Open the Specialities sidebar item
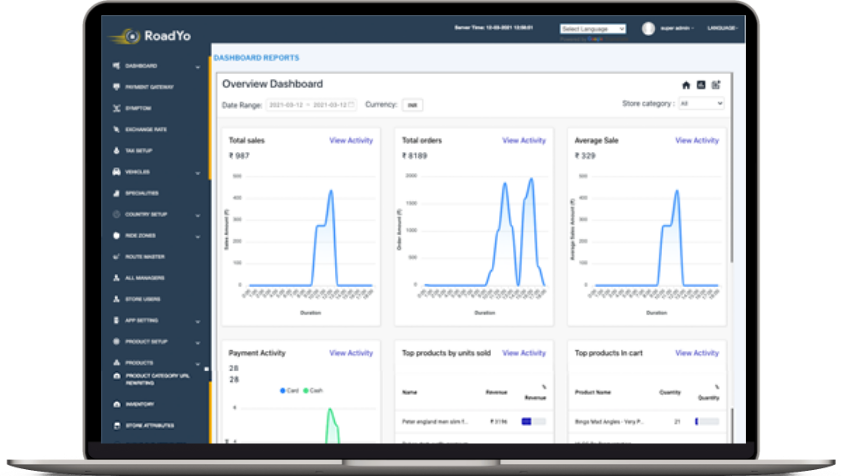 (142, 193)
